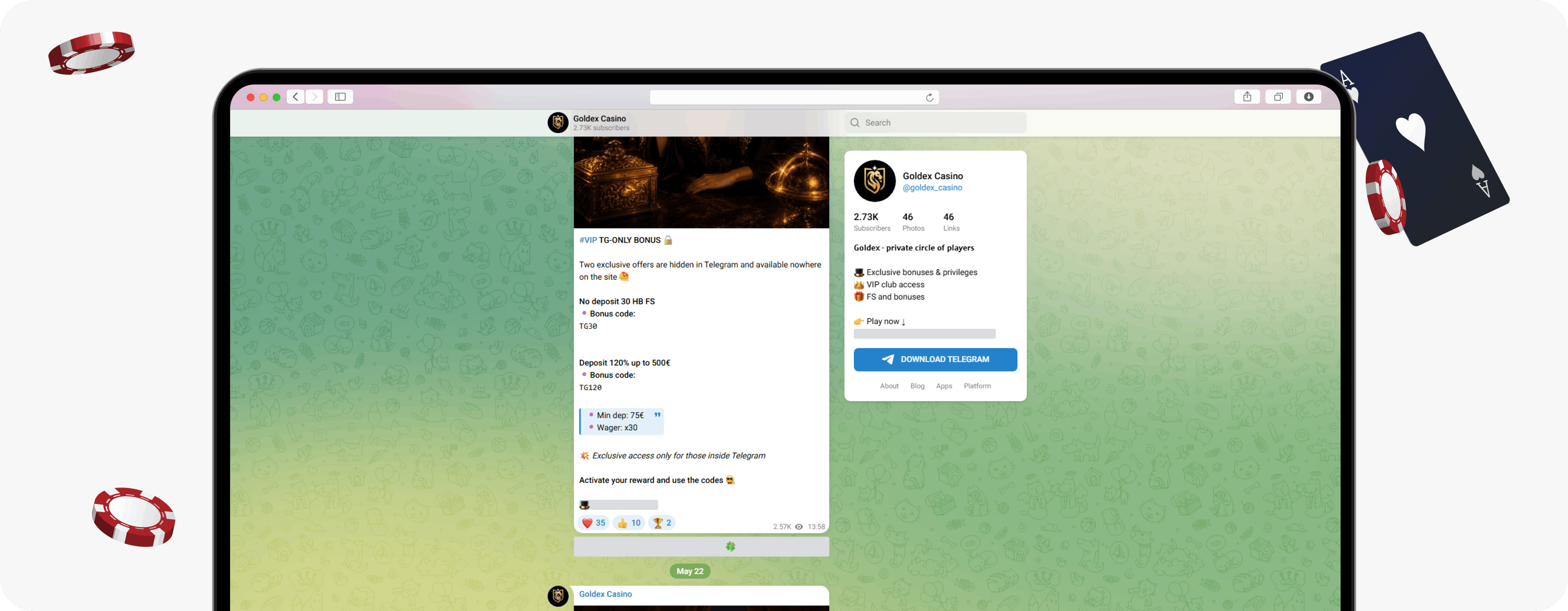
Task: Go forward with the browser forward arrow
Action: pyautogui.click(x=315, y=97)
